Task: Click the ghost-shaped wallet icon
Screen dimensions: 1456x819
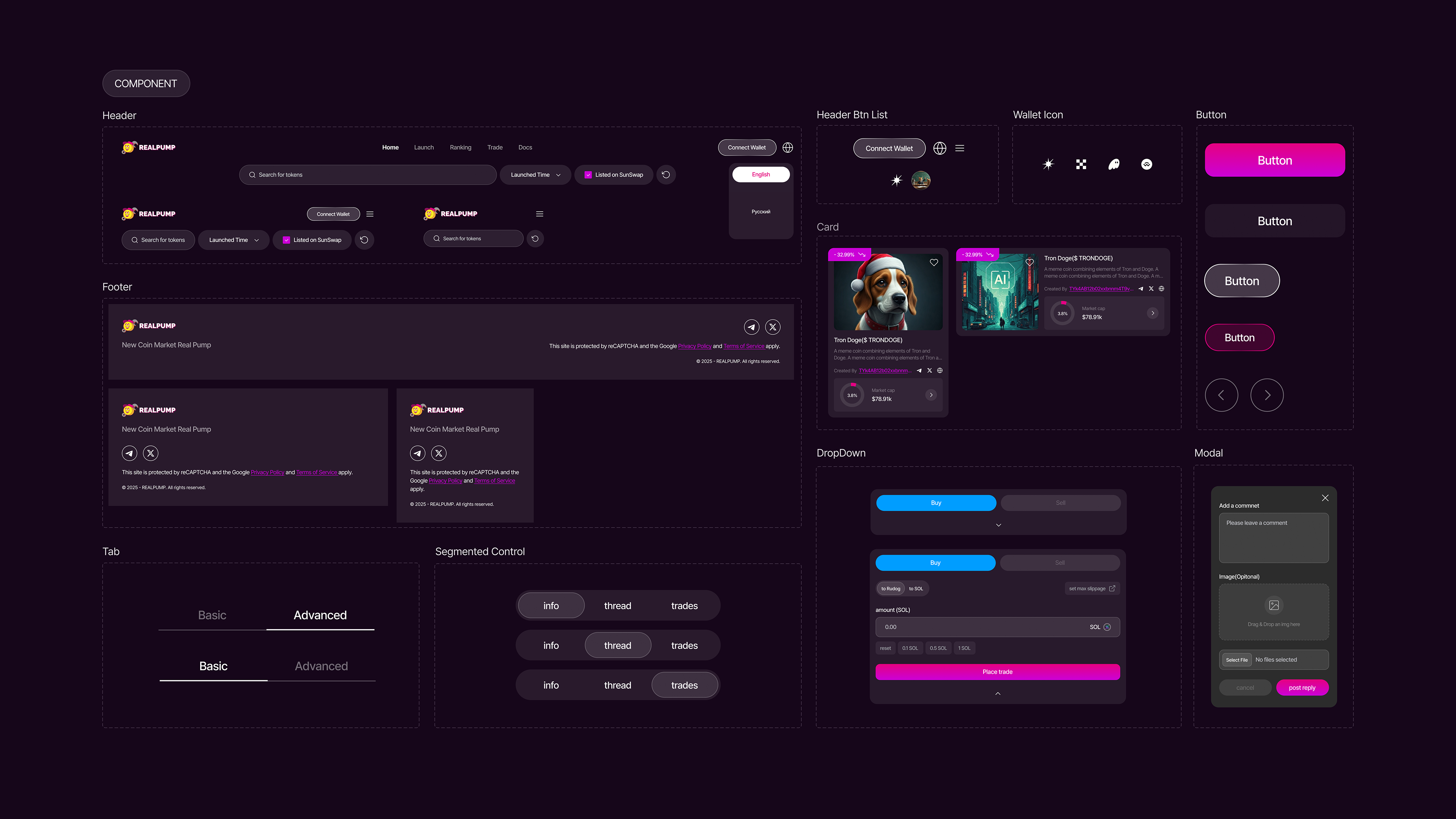Action: tap(1114, 165)
